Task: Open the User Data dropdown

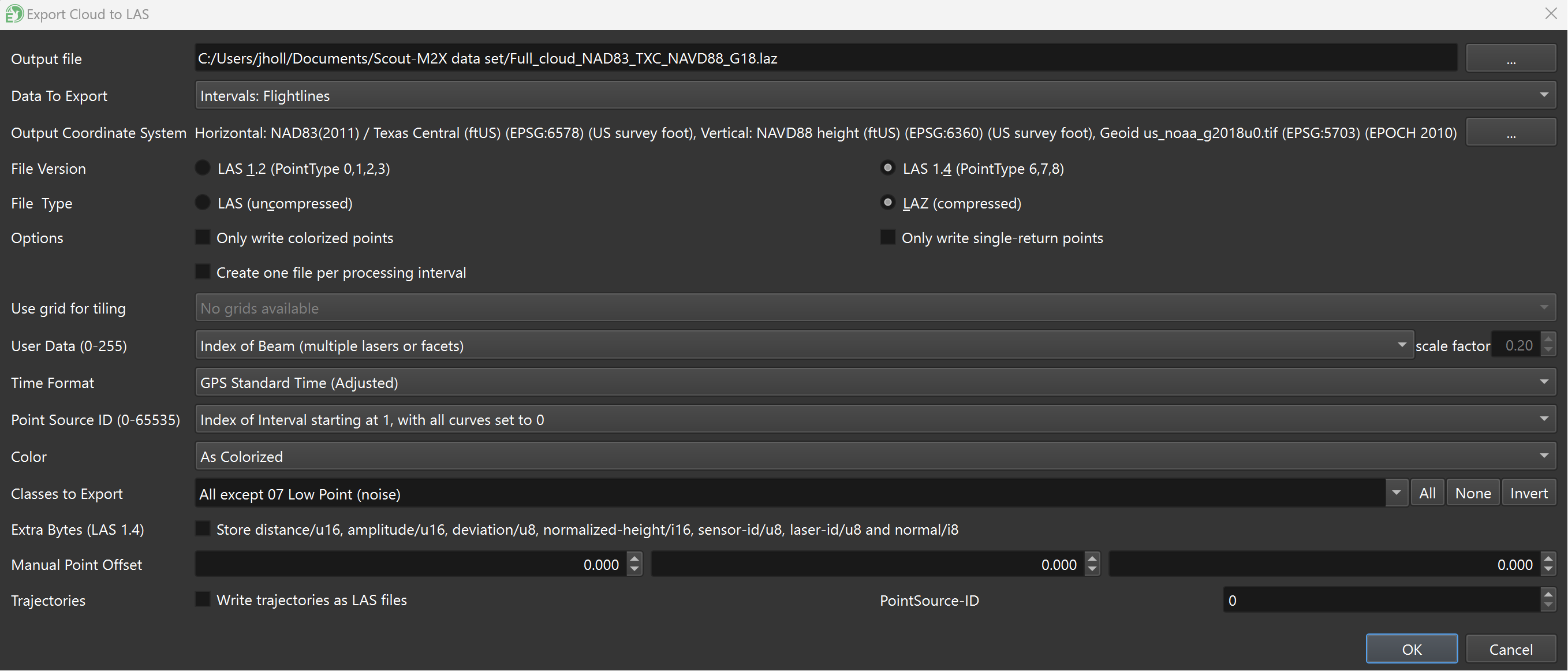Action: coord(1401,345)
